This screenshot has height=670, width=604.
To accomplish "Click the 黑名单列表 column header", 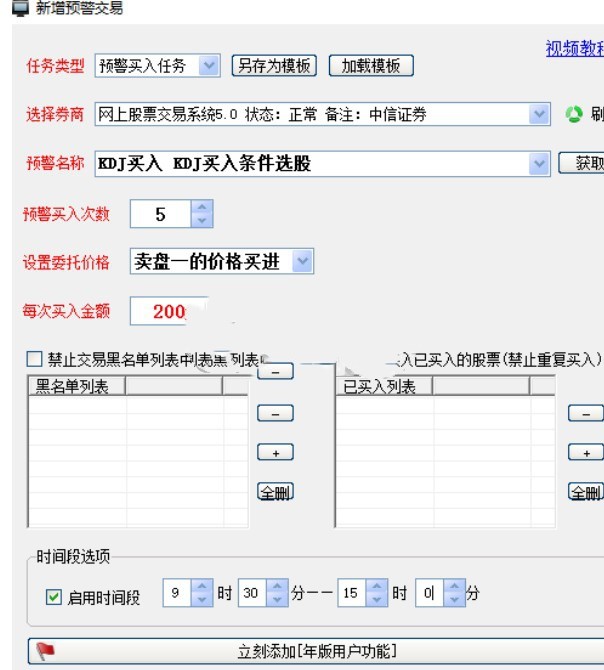I will [77, 386].
